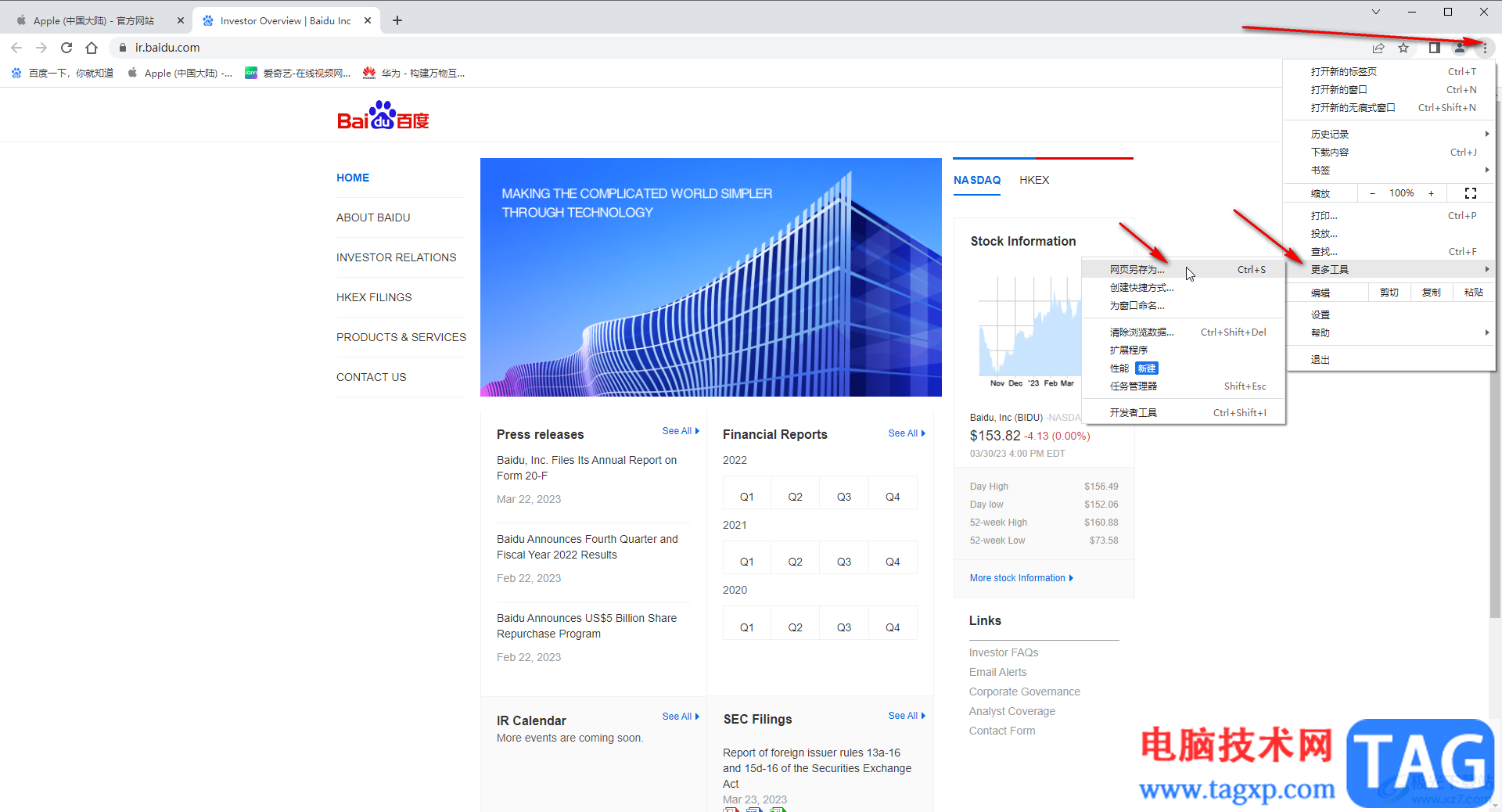1502x812 pixels.
Task: Open the Chrome three-dot menu
Action: pos(1485,48)
